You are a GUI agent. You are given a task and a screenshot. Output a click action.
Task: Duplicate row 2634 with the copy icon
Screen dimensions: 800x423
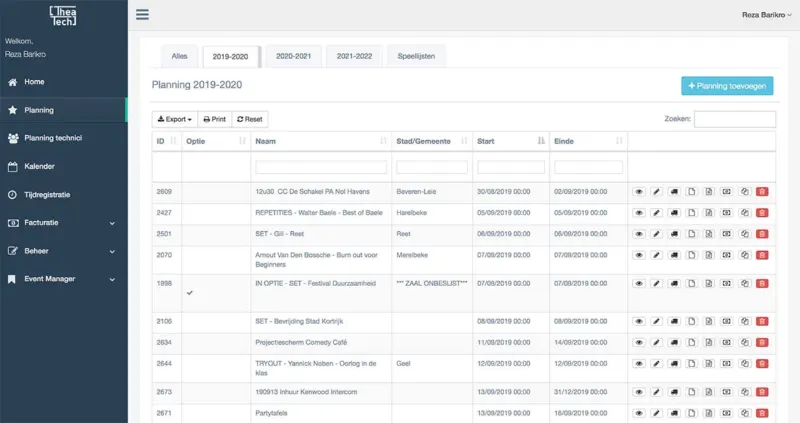tap(744, 343)
